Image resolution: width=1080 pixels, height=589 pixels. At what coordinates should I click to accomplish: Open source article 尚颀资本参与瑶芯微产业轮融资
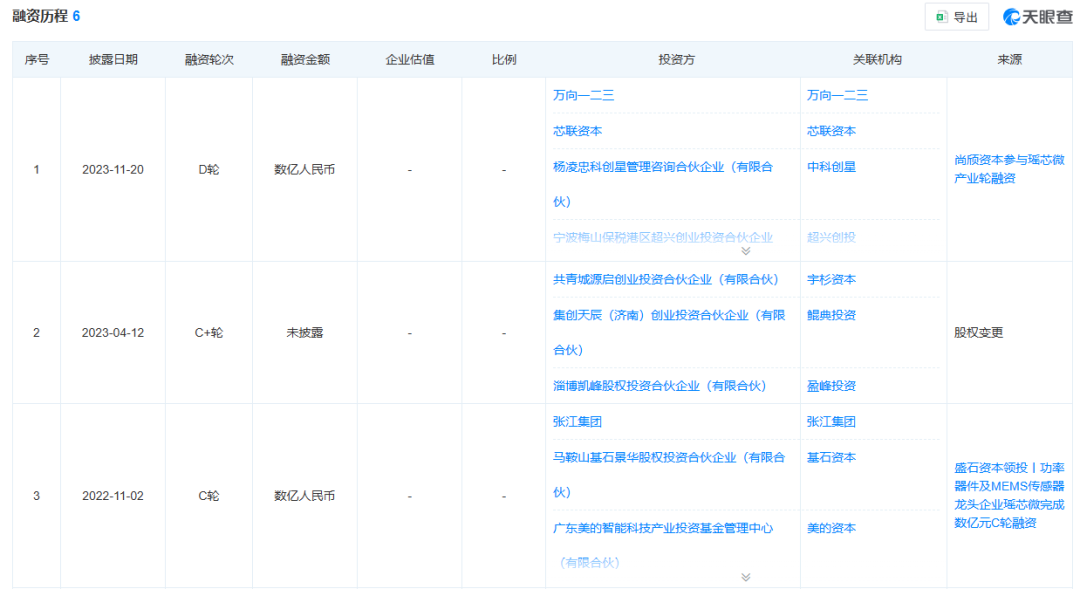coord(1009,169)
